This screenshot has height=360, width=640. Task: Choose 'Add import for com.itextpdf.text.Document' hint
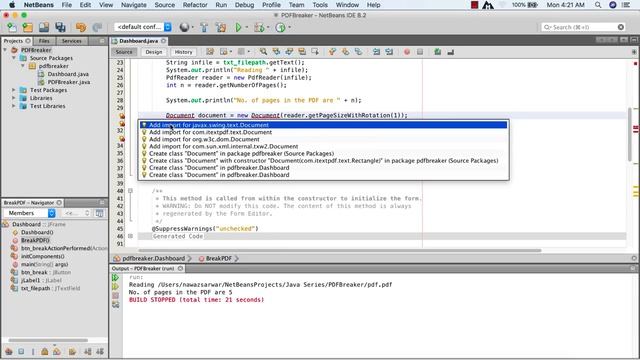click(323, 132)
